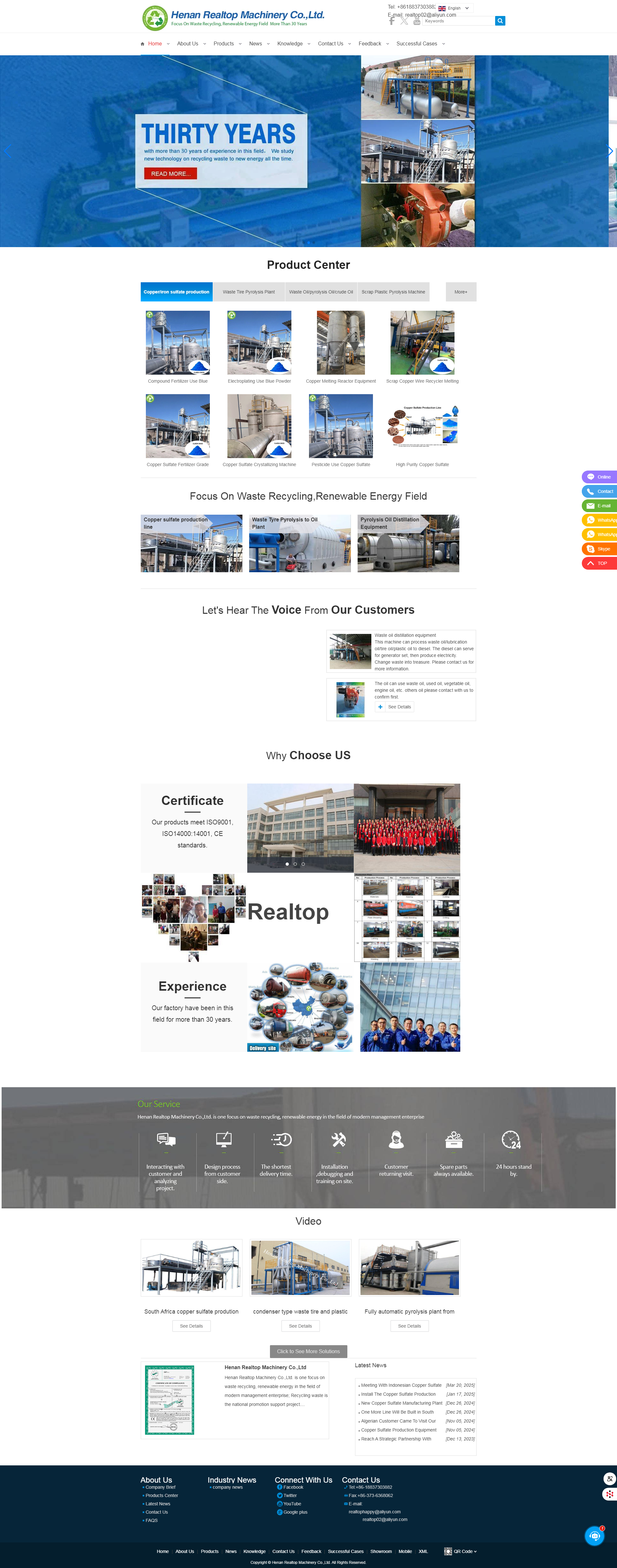Click the TOP back-to-top button
Image resolution: width=617 pixels, height=1568 pixels.
[599, 563]
